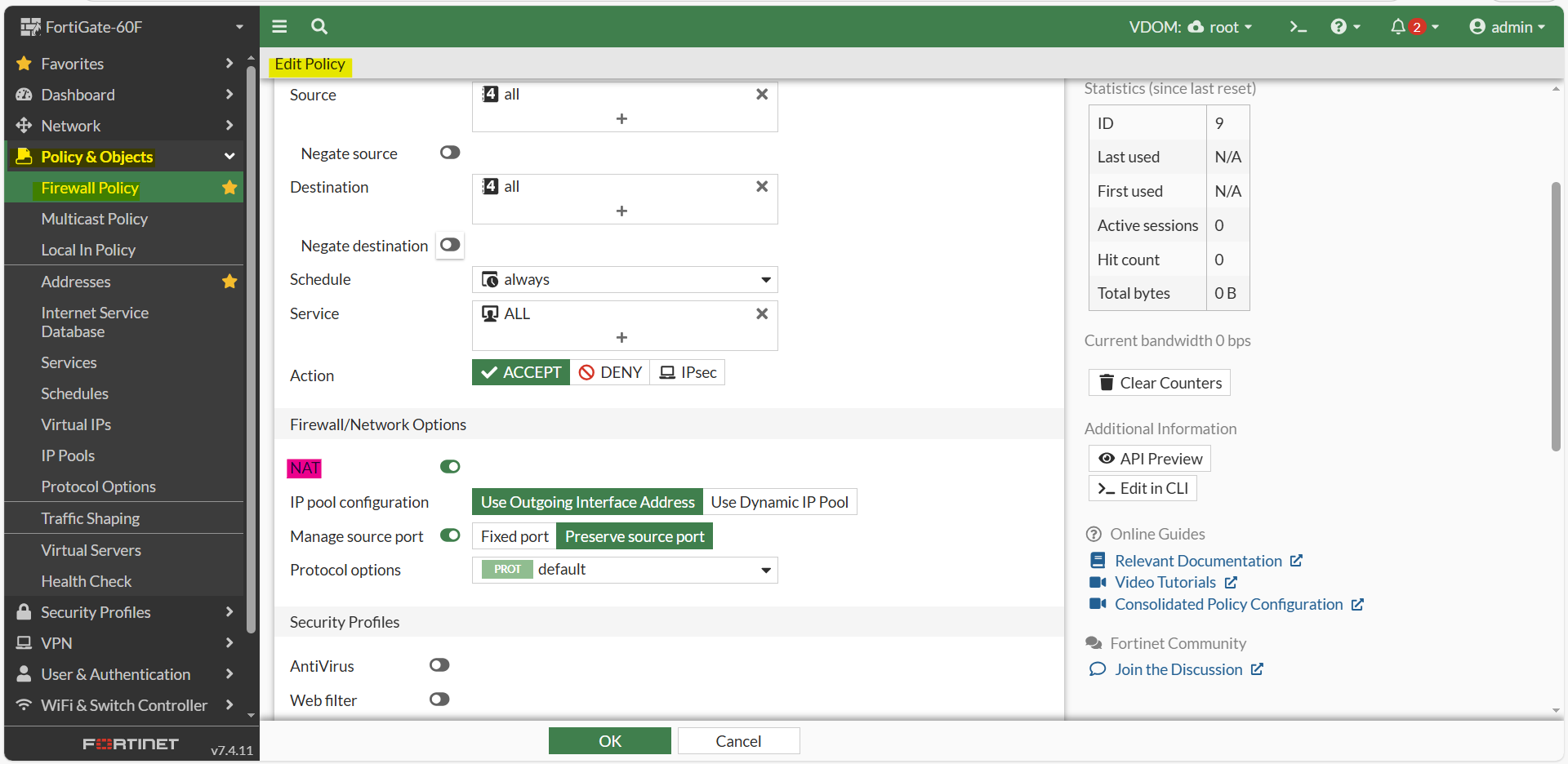
Task: Add a Service entry with plus
Action: [621, 338]
